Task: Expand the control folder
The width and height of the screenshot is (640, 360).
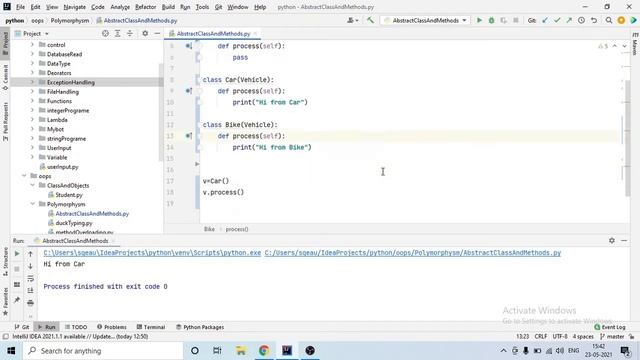Action: [x=32, y=44]
